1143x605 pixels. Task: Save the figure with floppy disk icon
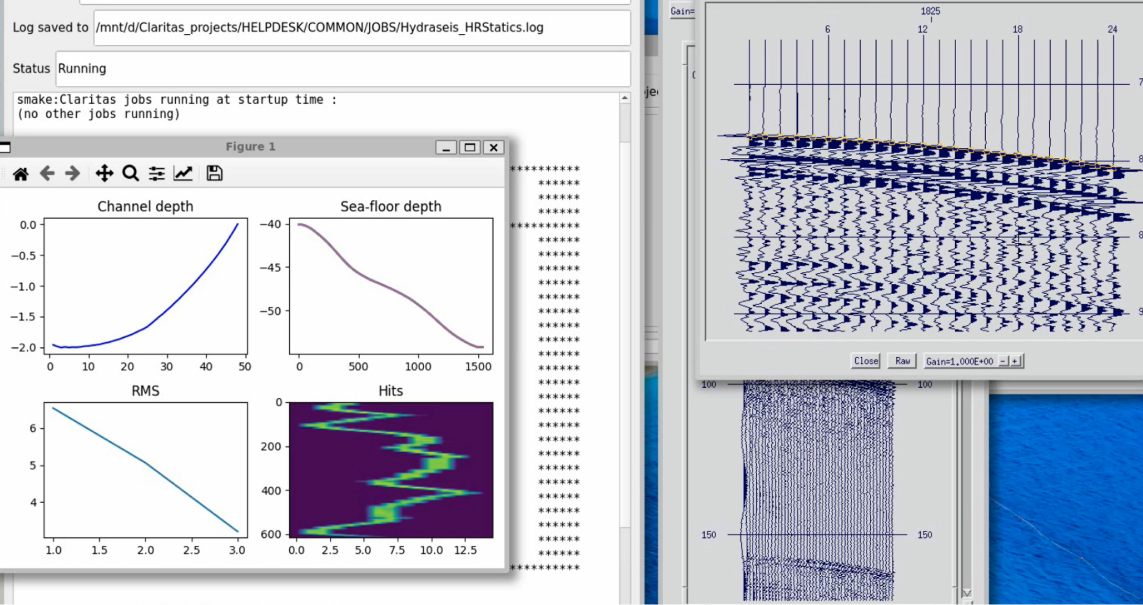click(214, 173)
